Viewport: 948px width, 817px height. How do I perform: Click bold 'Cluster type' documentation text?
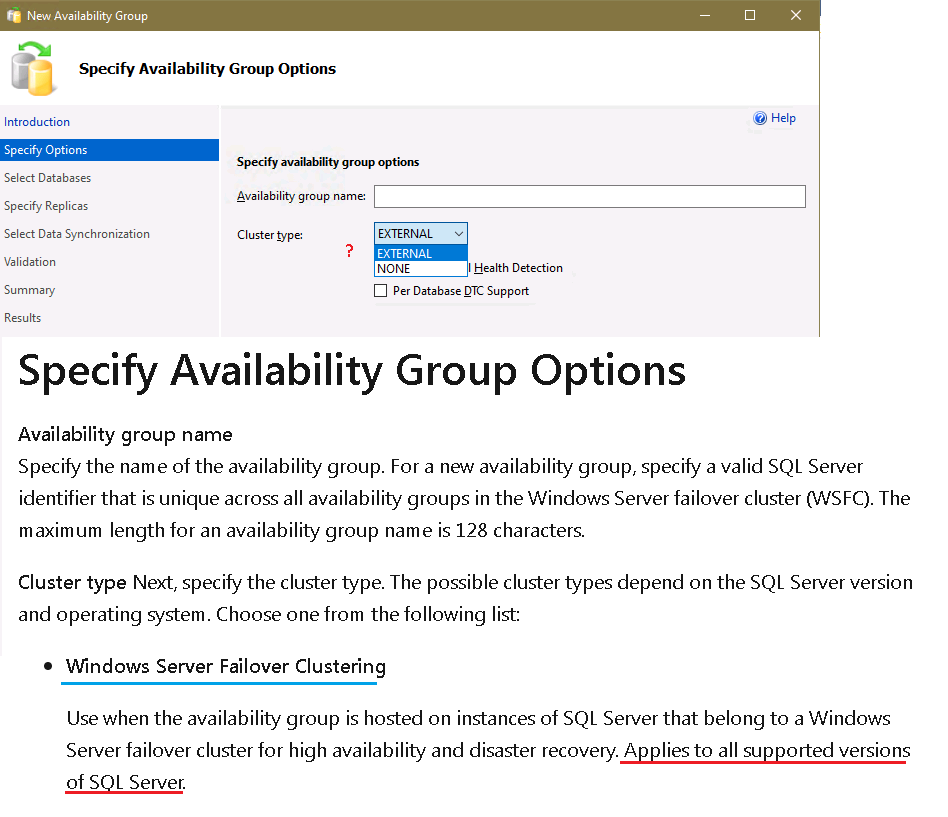click(72, 582)
